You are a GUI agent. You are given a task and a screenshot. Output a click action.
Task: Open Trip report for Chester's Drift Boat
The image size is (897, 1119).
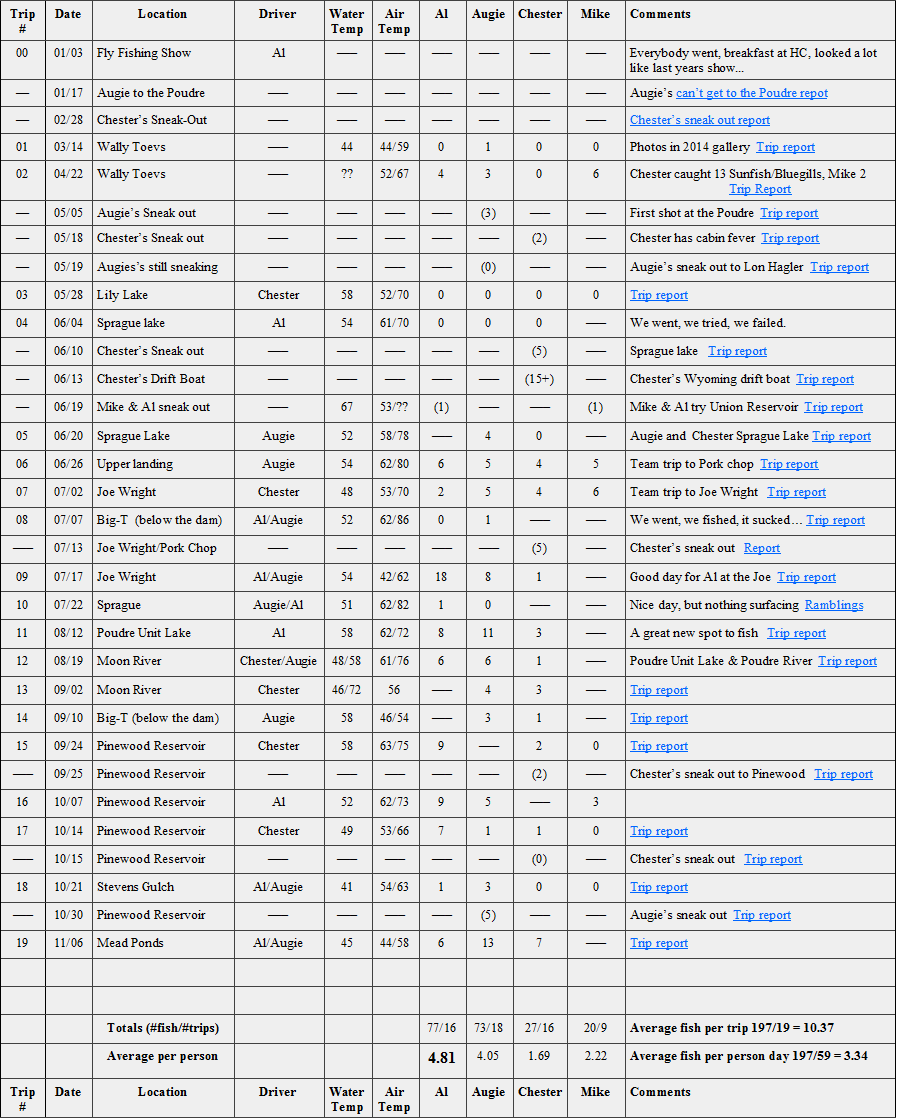click(825, 379)
